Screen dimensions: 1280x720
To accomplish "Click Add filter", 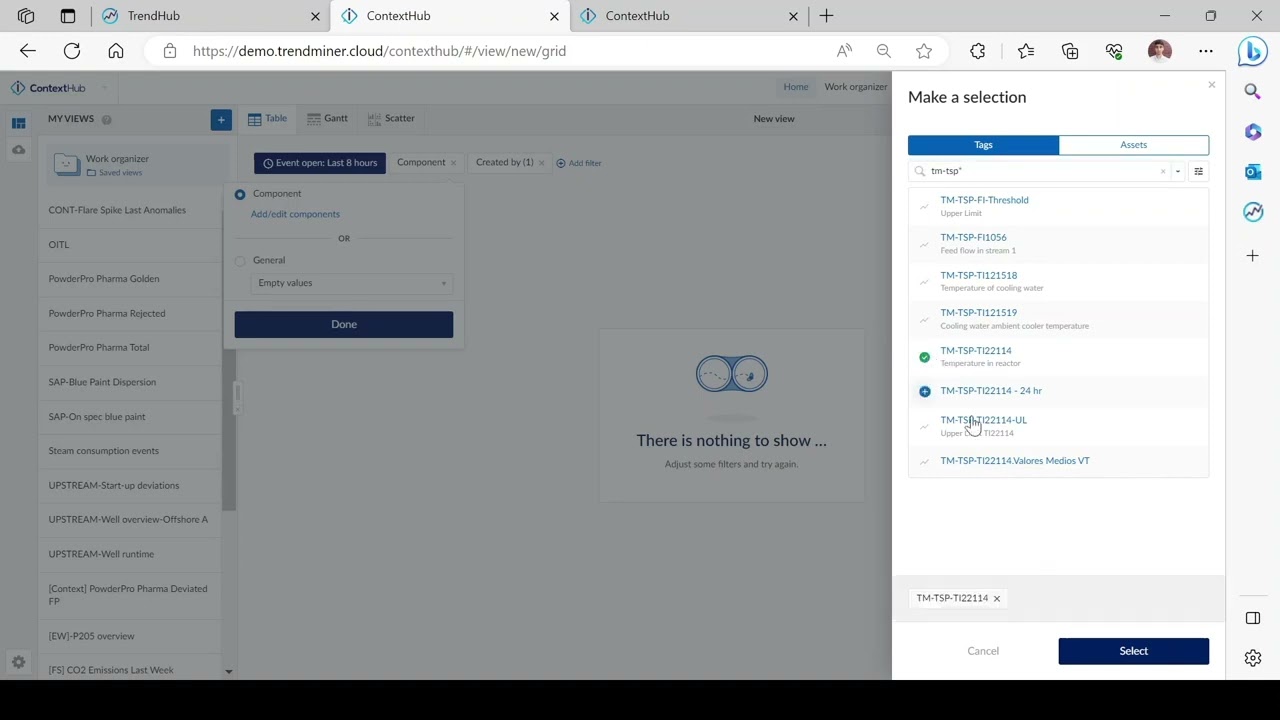I will click(x=579, y=163).
